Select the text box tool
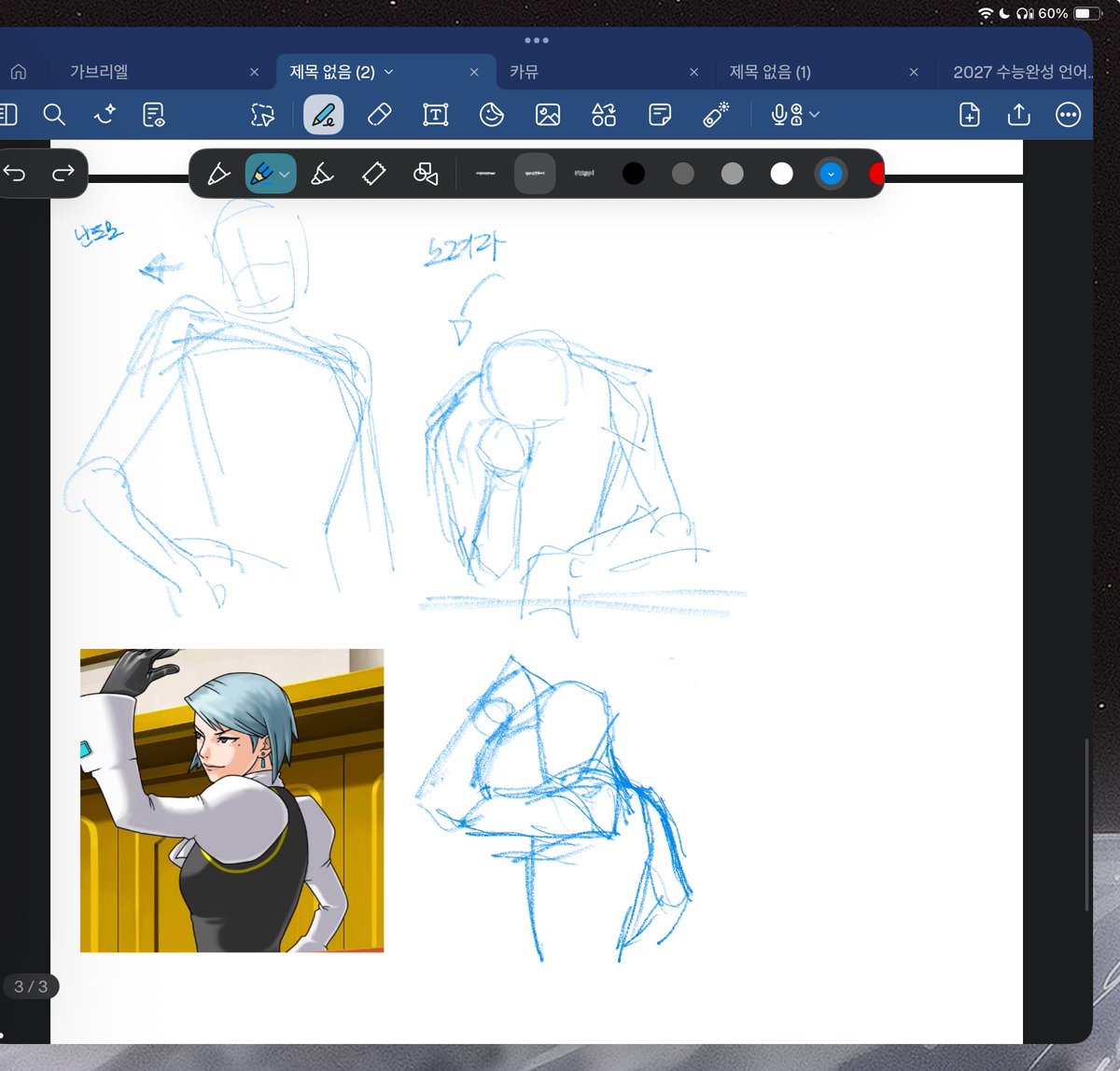 pyautogui.click(x=436, y=114)
